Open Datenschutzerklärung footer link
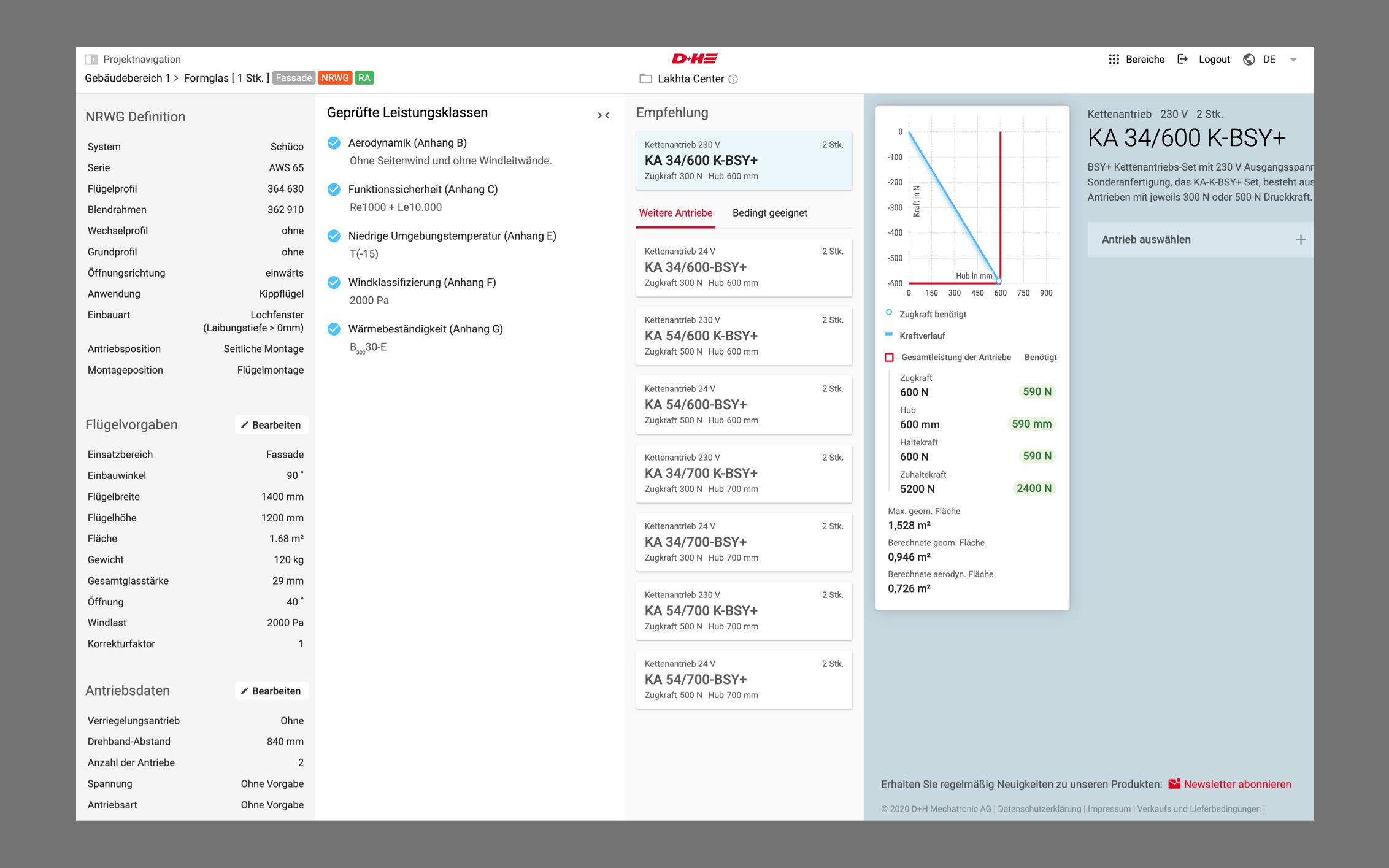The height and width of the screenshot is (868, 1389). pos(1039,809)
